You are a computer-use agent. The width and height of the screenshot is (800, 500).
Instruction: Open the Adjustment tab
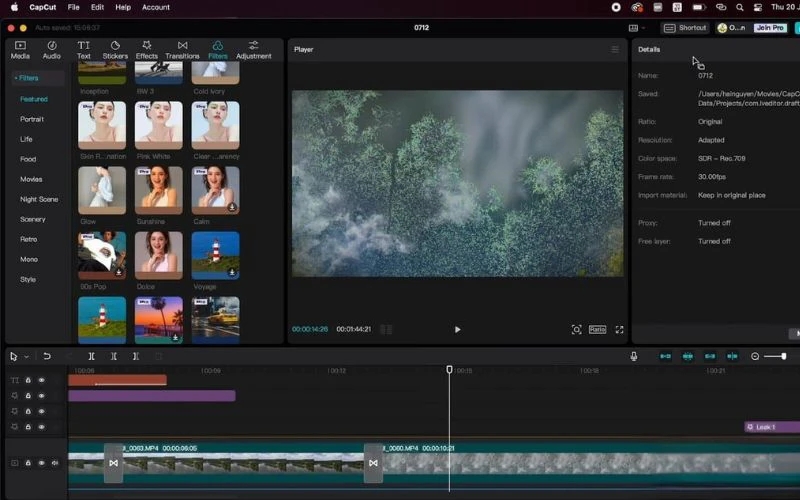[254, 50]
